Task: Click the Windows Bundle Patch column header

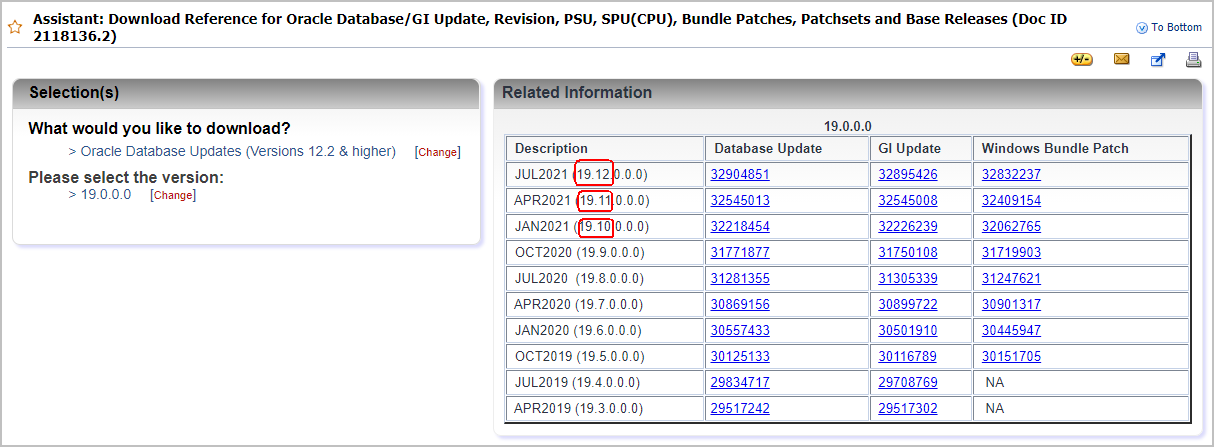Action: tap(1081, 148)
